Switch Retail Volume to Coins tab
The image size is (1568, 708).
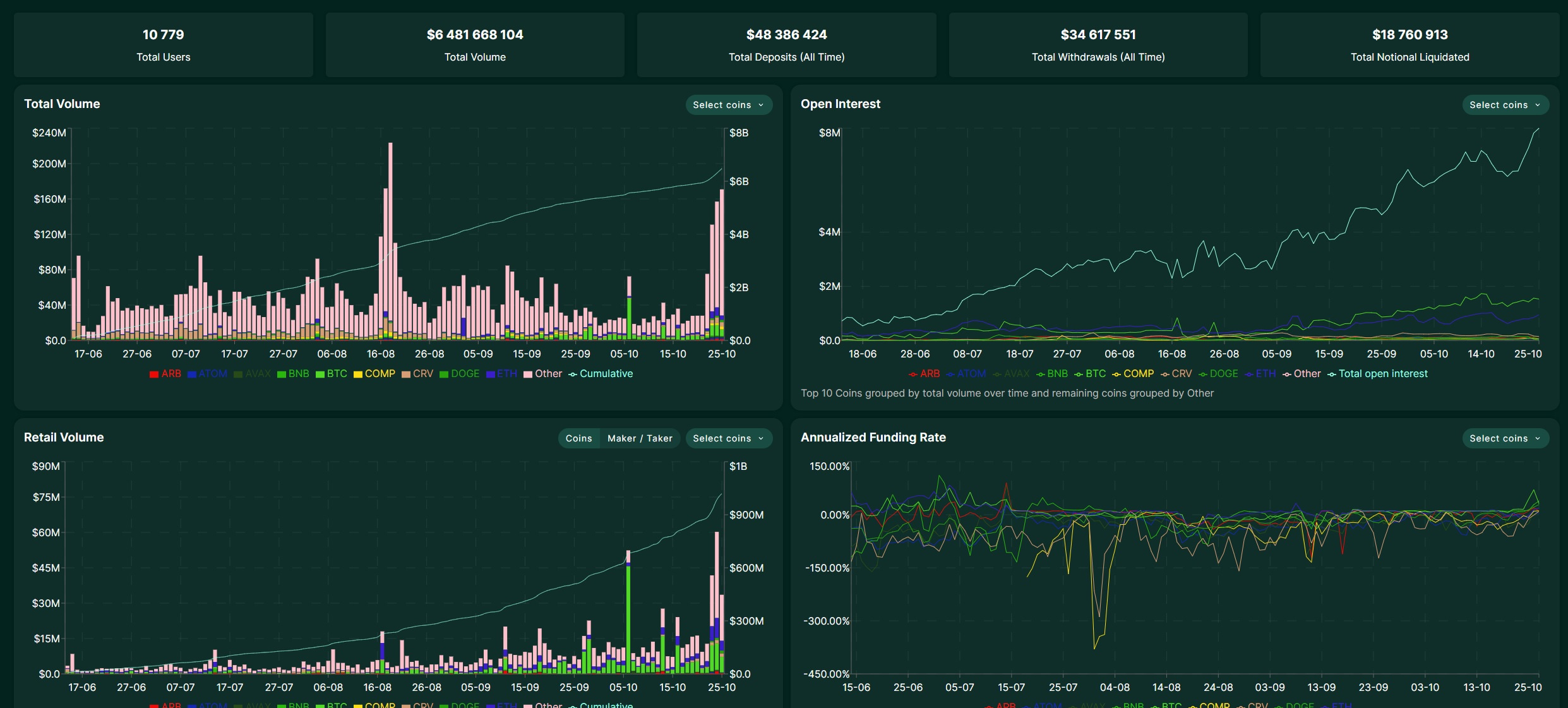[579, 438]
